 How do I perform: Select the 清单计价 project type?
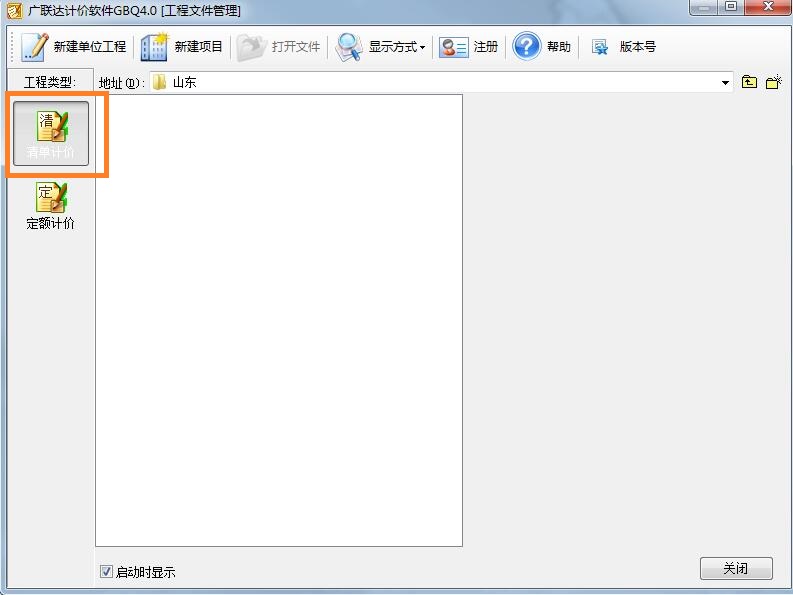click(x=51, y=134)
